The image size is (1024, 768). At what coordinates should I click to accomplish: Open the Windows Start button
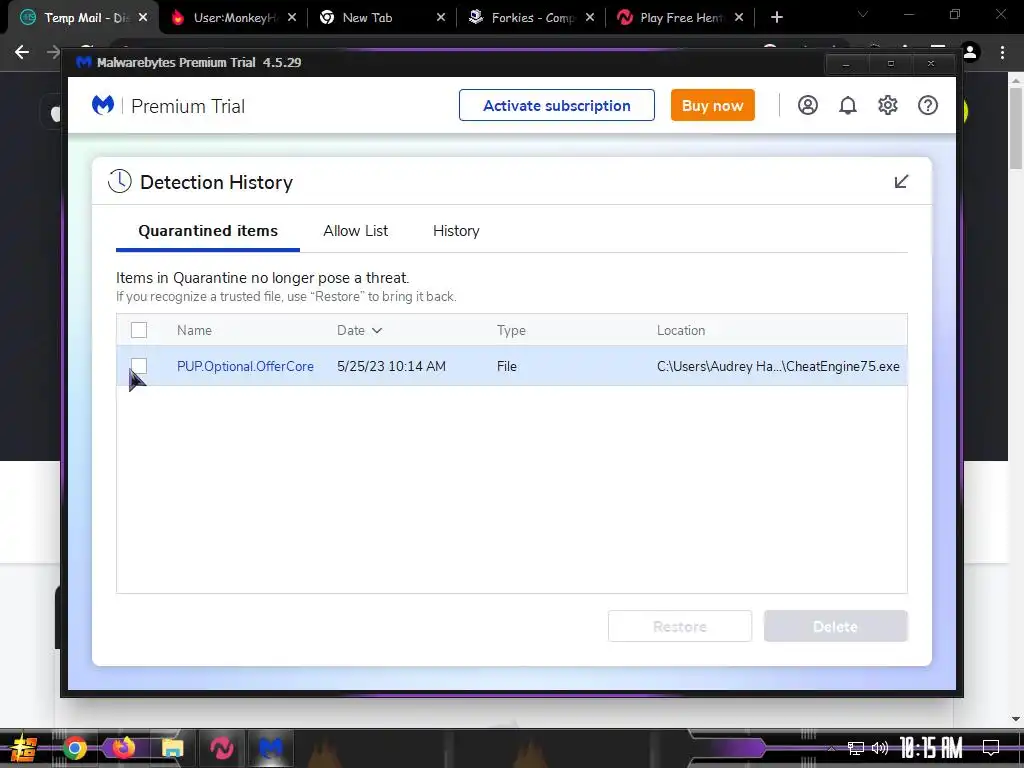pos(24,748)
